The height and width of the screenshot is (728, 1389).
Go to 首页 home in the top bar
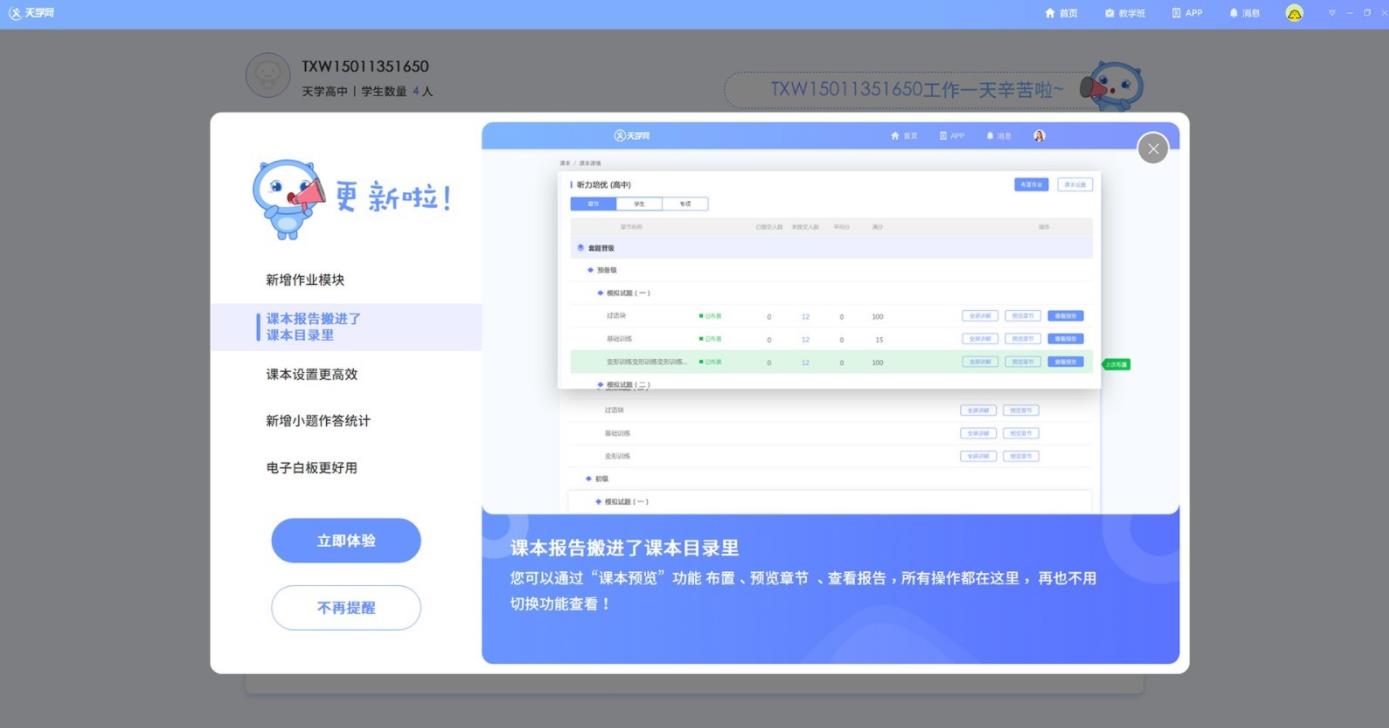(x=1061, y=13)
